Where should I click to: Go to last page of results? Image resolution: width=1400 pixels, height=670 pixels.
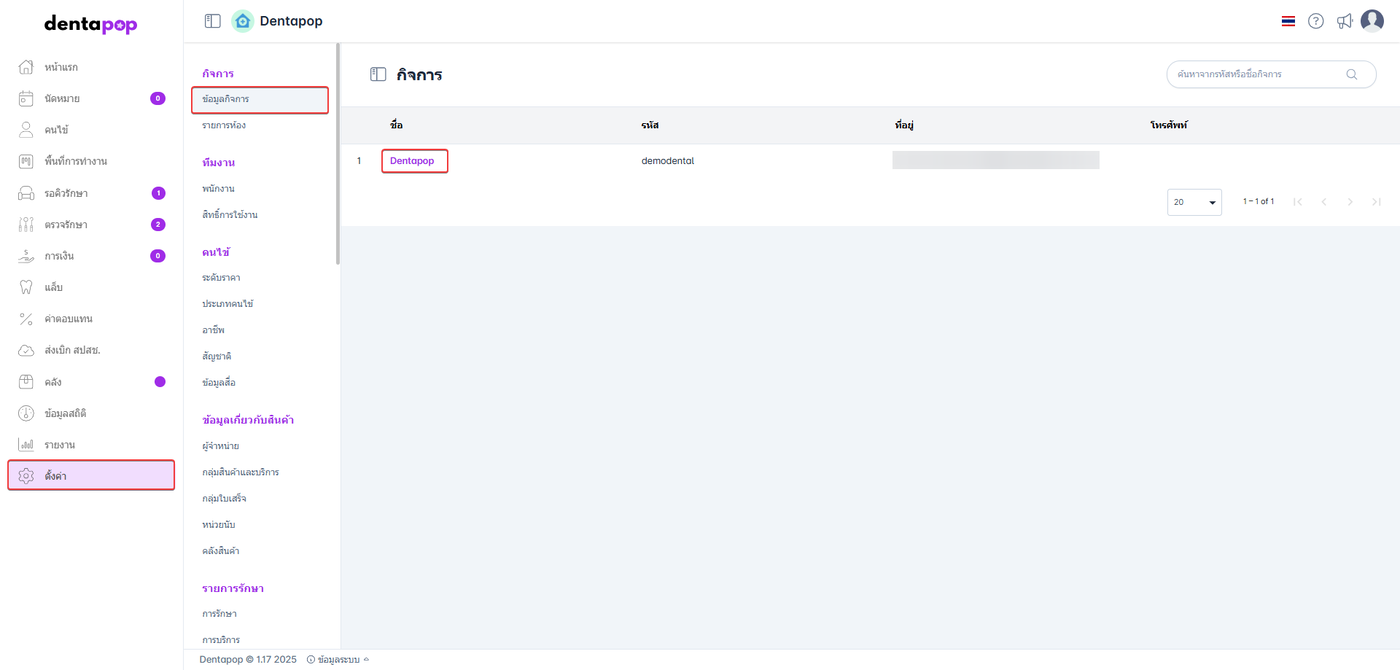tap(1376, 202)
